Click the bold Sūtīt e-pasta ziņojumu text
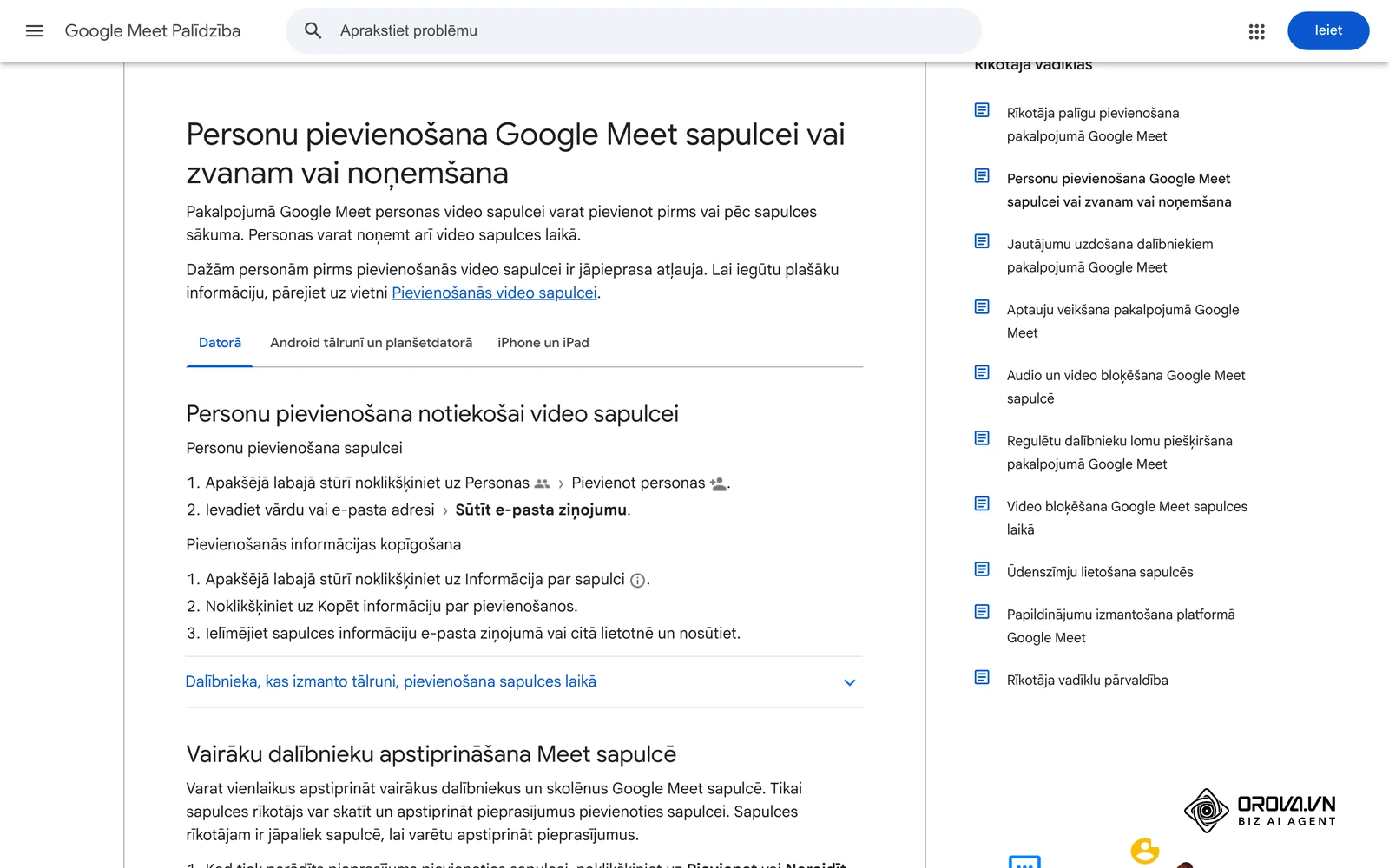1389x868 pixels. (x=541, y=510)
